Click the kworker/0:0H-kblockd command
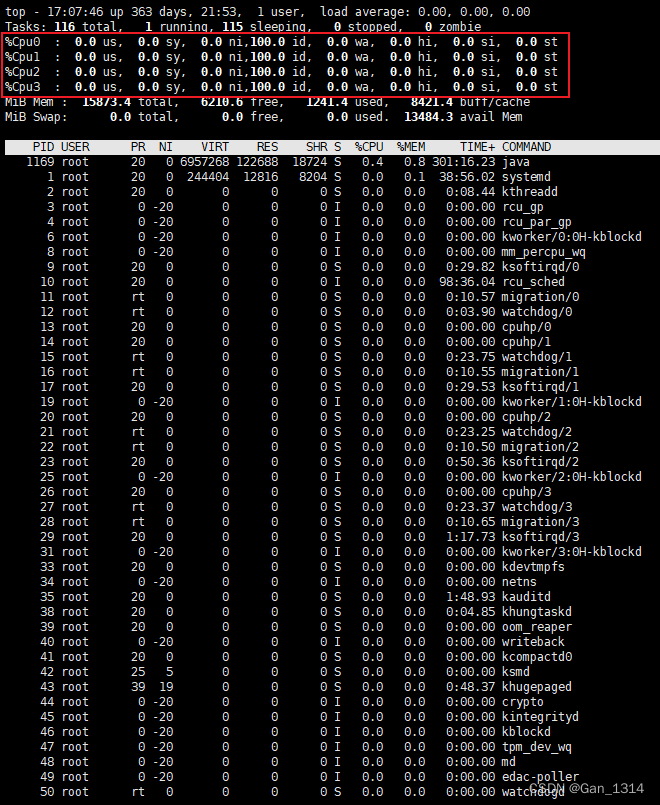Screen dimensions: 660x805 pyautogui.click(x=572, y=237)
